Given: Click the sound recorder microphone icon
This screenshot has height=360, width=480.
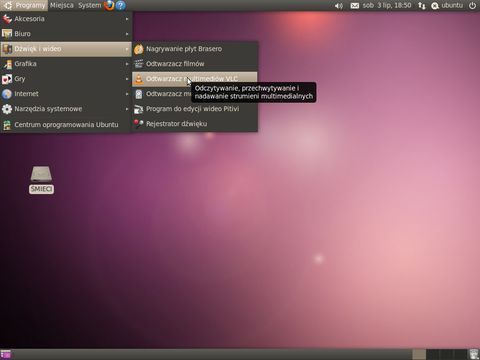Looking at the screenshot, I should [138, 123].
